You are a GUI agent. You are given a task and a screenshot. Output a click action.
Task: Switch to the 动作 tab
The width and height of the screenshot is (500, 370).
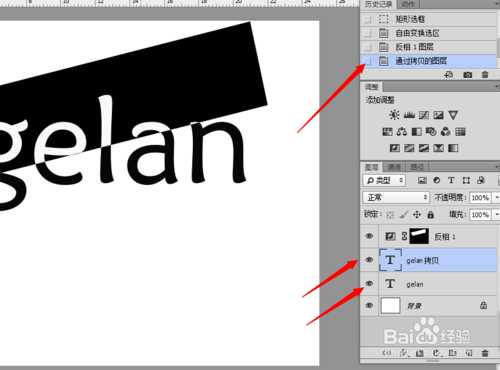(x=408, y=4)
